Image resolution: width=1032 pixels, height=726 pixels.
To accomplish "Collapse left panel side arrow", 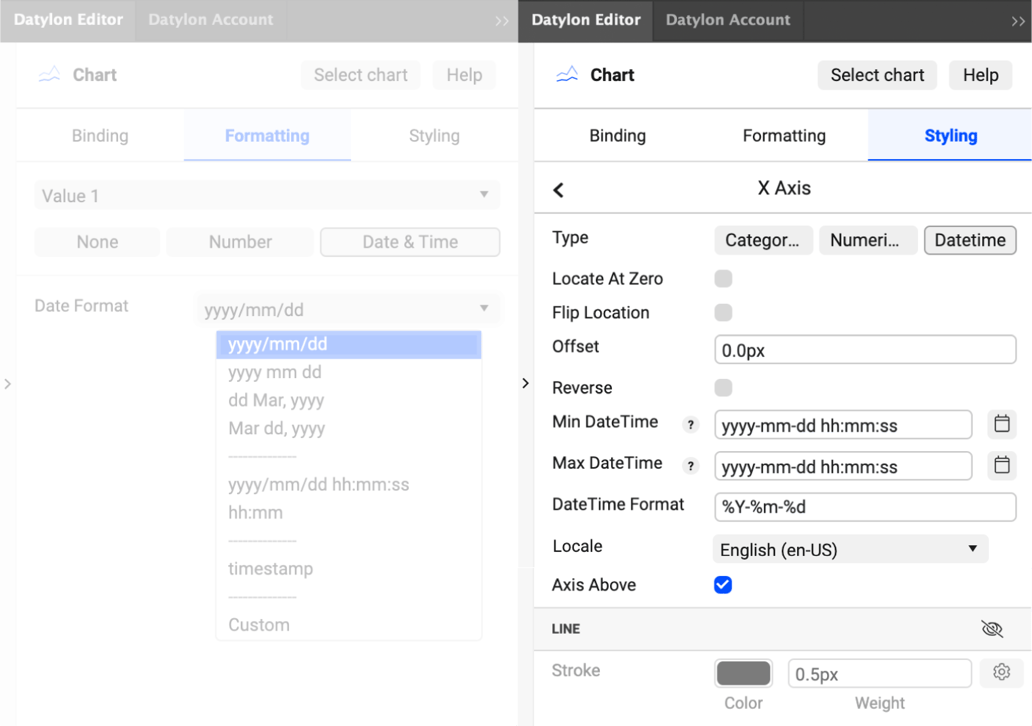I will coord(8,384).
